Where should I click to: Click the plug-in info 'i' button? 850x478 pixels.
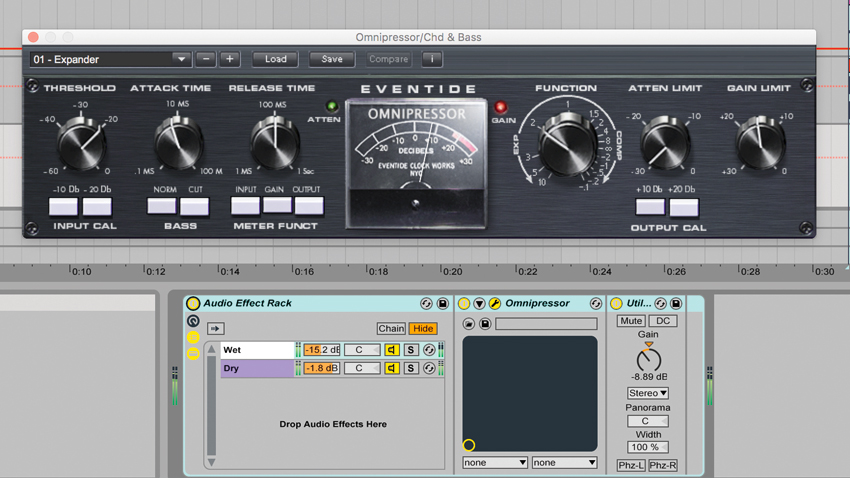pos(432,59)
